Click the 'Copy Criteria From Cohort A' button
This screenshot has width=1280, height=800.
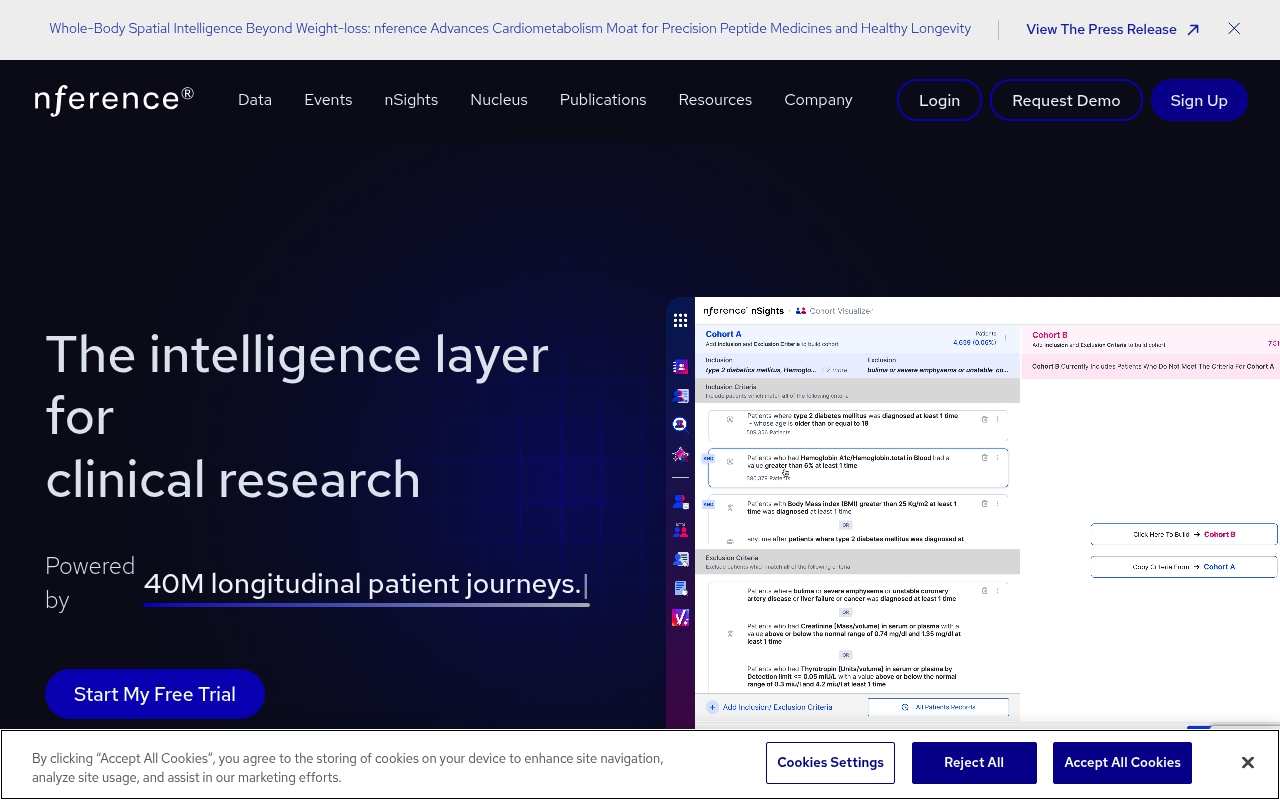click(1184, 567)
